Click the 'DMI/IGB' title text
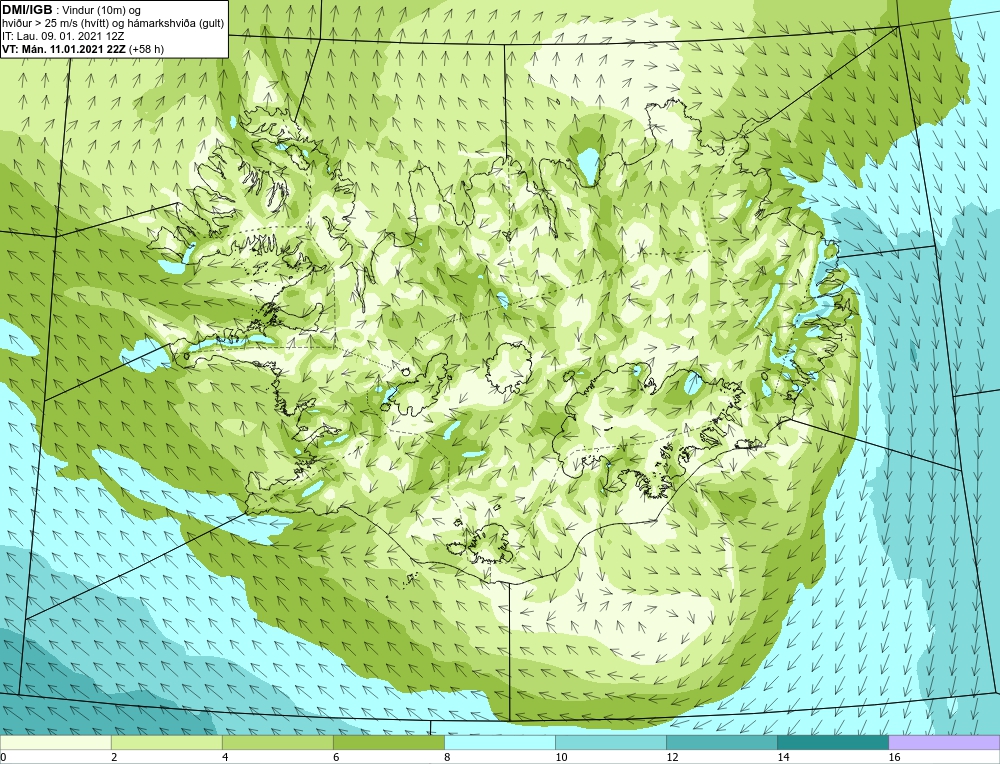The image size is (1000, 764). (x=27, y=10)
